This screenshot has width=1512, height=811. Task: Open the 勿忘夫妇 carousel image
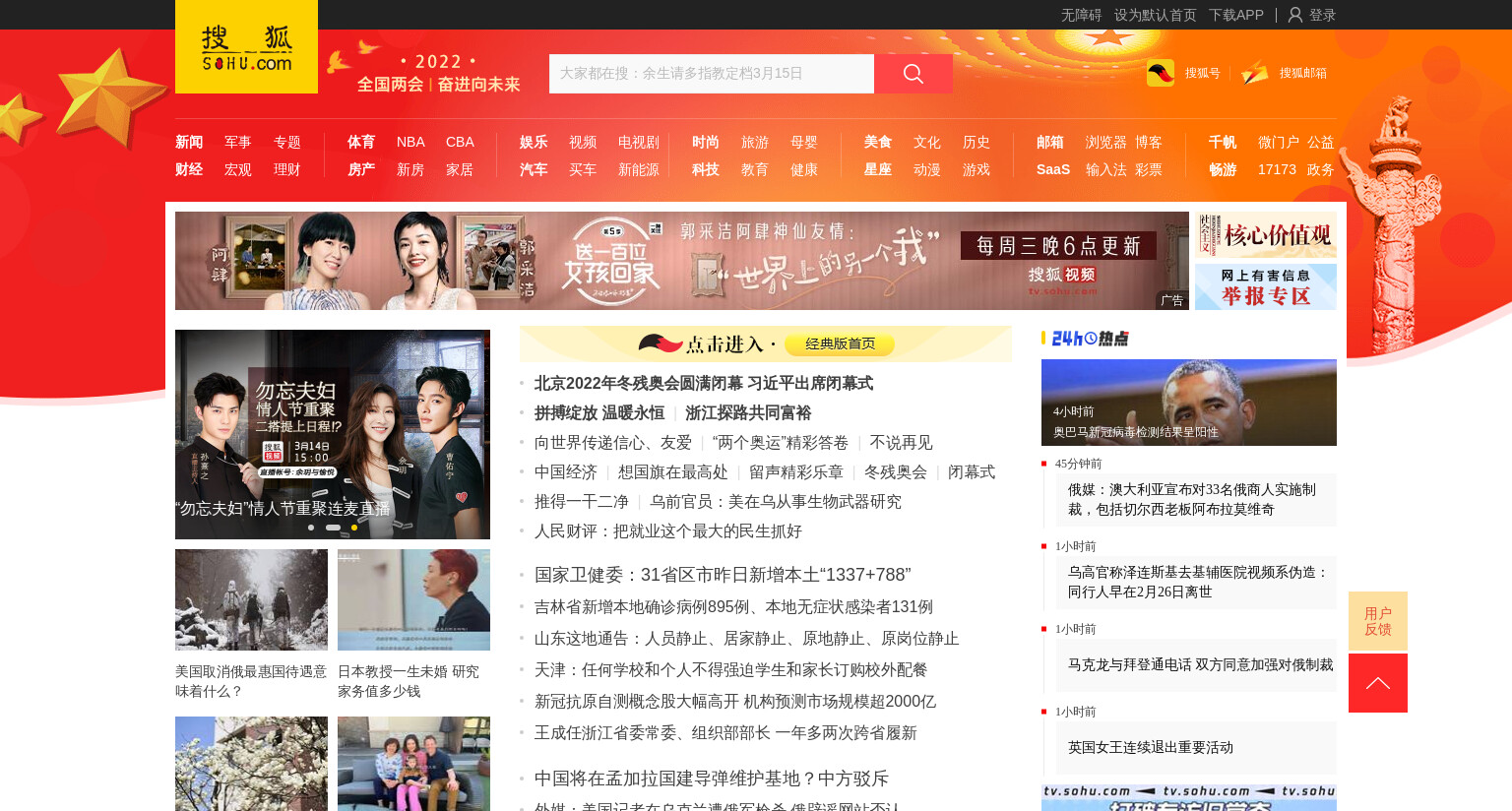click(x=333, y=434)
